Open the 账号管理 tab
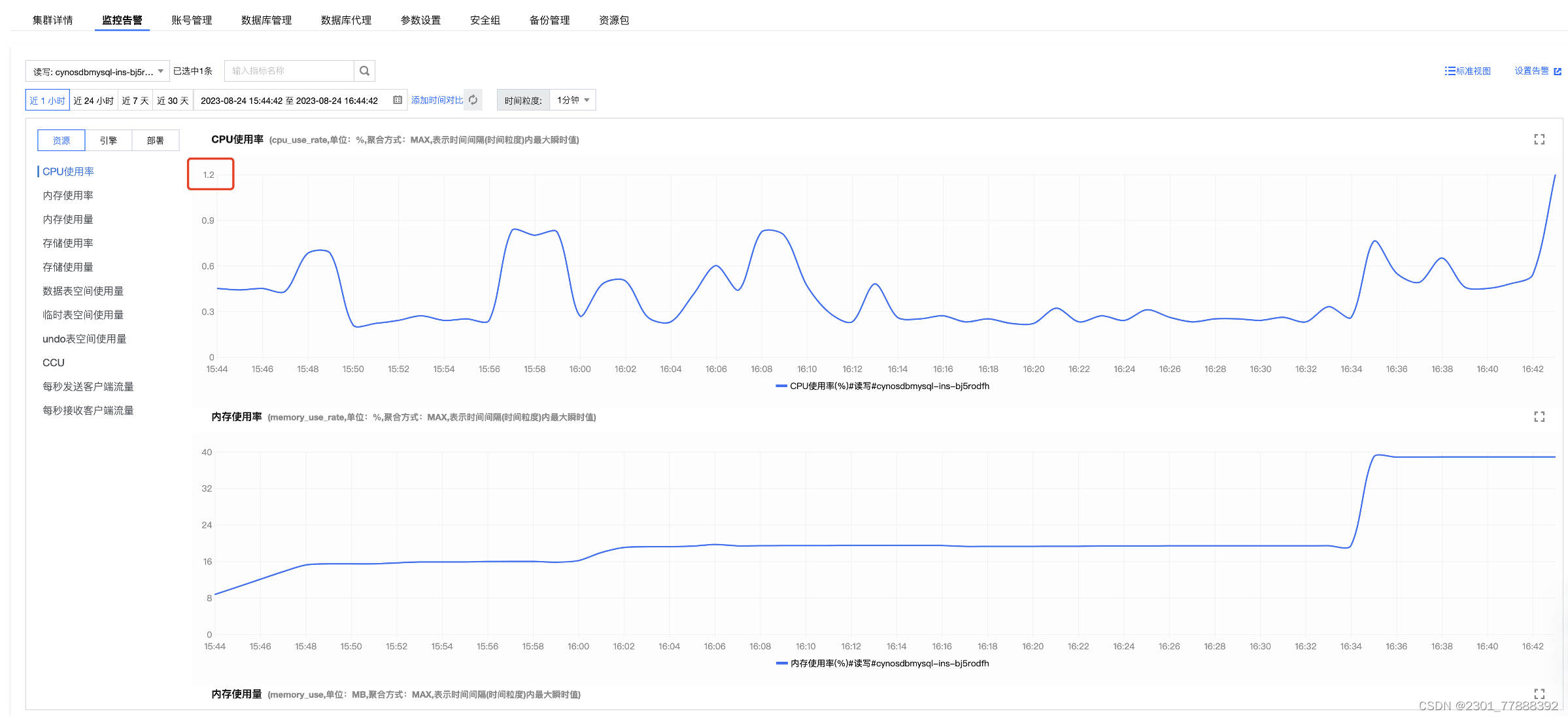This screenshot has height=718, width=1568. 192,20
